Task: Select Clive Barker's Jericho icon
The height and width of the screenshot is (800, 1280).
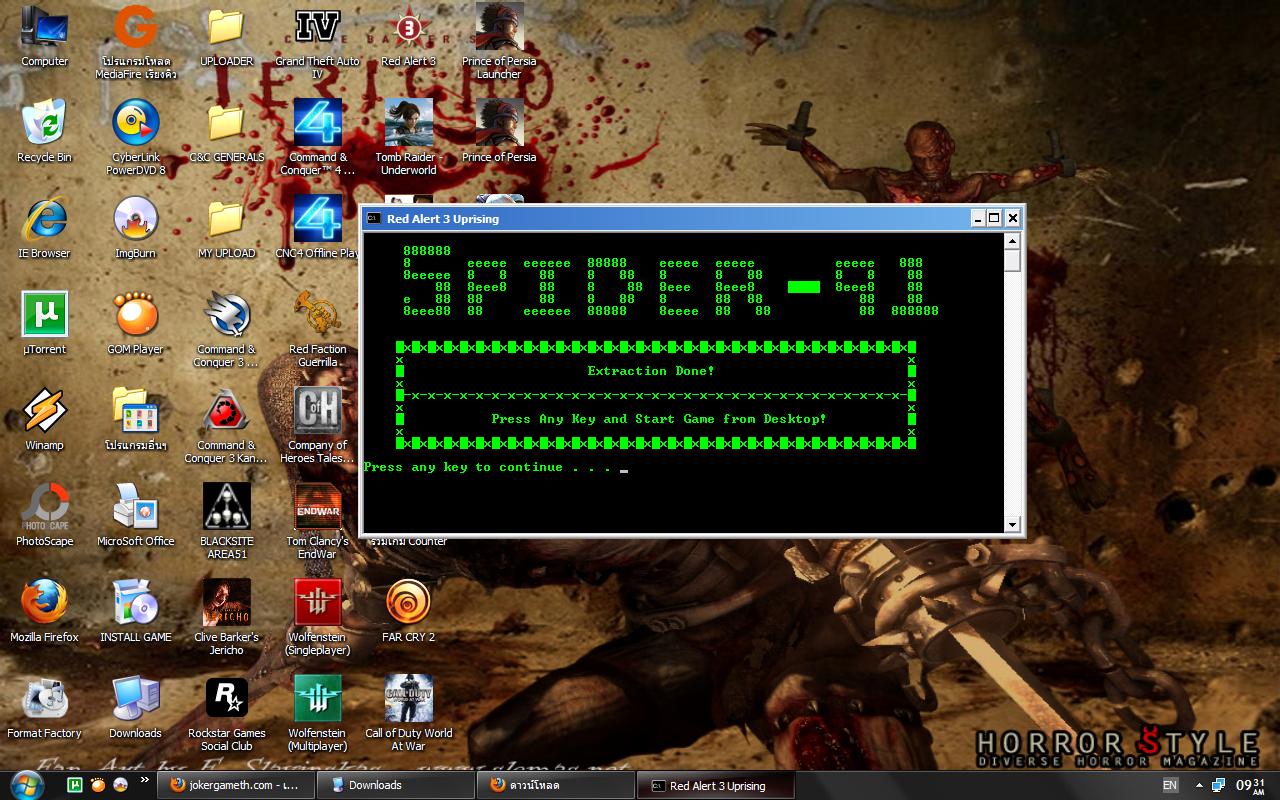Action: 227,617
